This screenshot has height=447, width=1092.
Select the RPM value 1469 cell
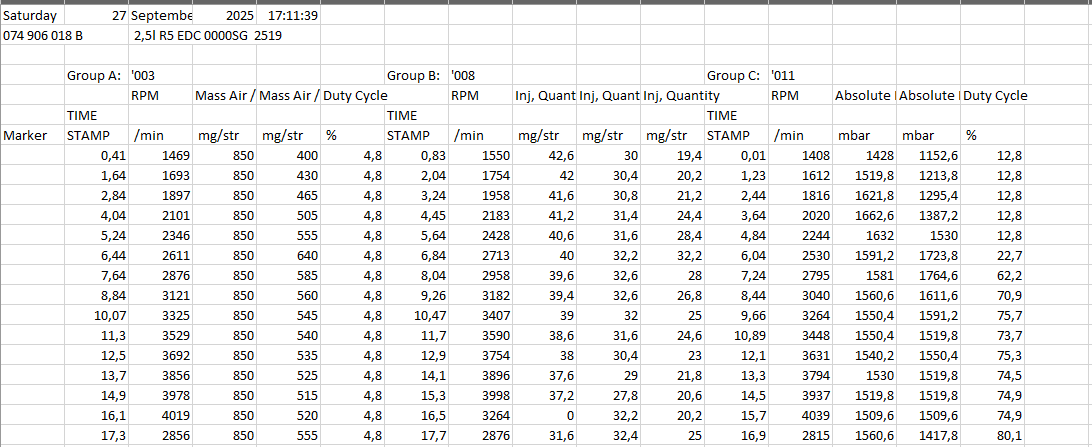pos(160,155)
